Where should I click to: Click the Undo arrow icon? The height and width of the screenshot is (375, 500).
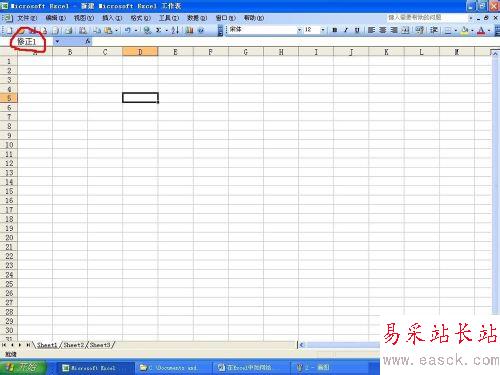click(127, 30)
